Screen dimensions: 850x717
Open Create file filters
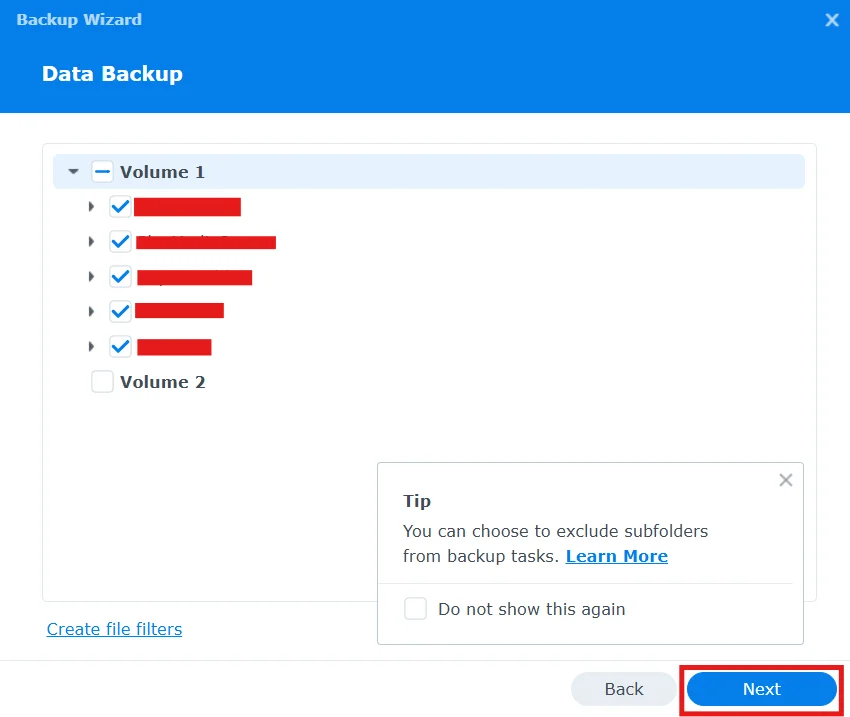click(114, 629)
